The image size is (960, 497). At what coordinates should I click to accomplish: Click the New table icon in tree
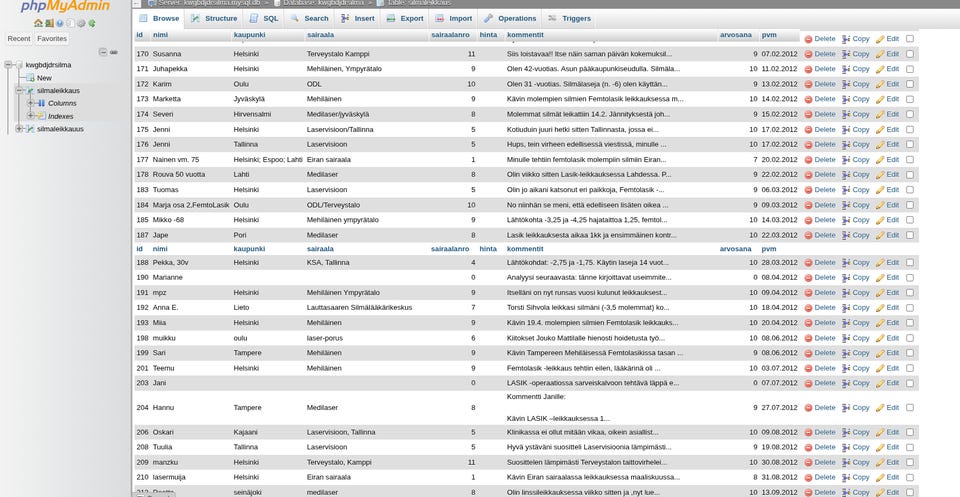pos(30,78)
